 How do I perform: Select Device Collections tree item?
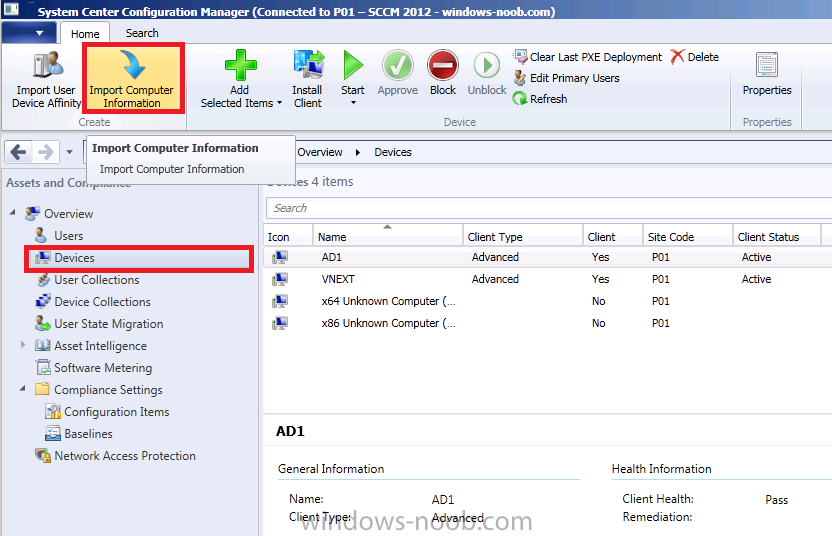point(102,301)
